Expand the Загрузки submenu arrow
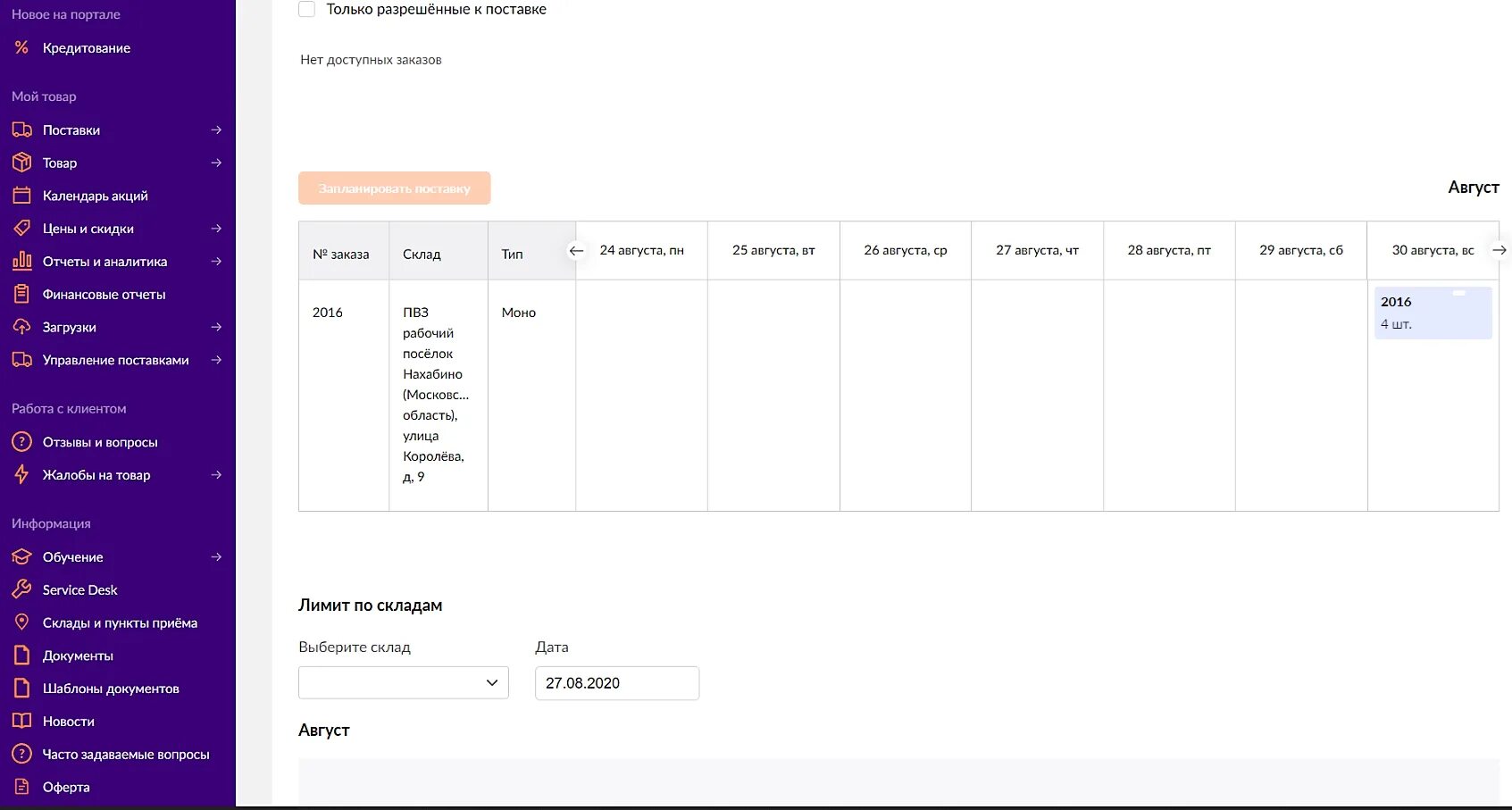The width and height of the screenshot is (1512, 810). pyautogui.click(x=216, y=327)
